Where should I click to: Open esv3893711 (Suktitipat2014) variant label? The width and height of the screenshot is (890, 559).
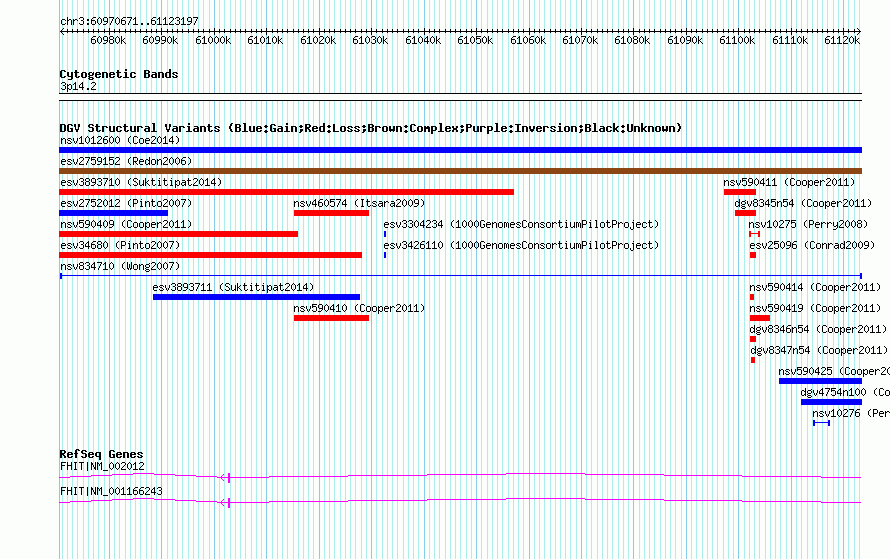click(233, 287)
